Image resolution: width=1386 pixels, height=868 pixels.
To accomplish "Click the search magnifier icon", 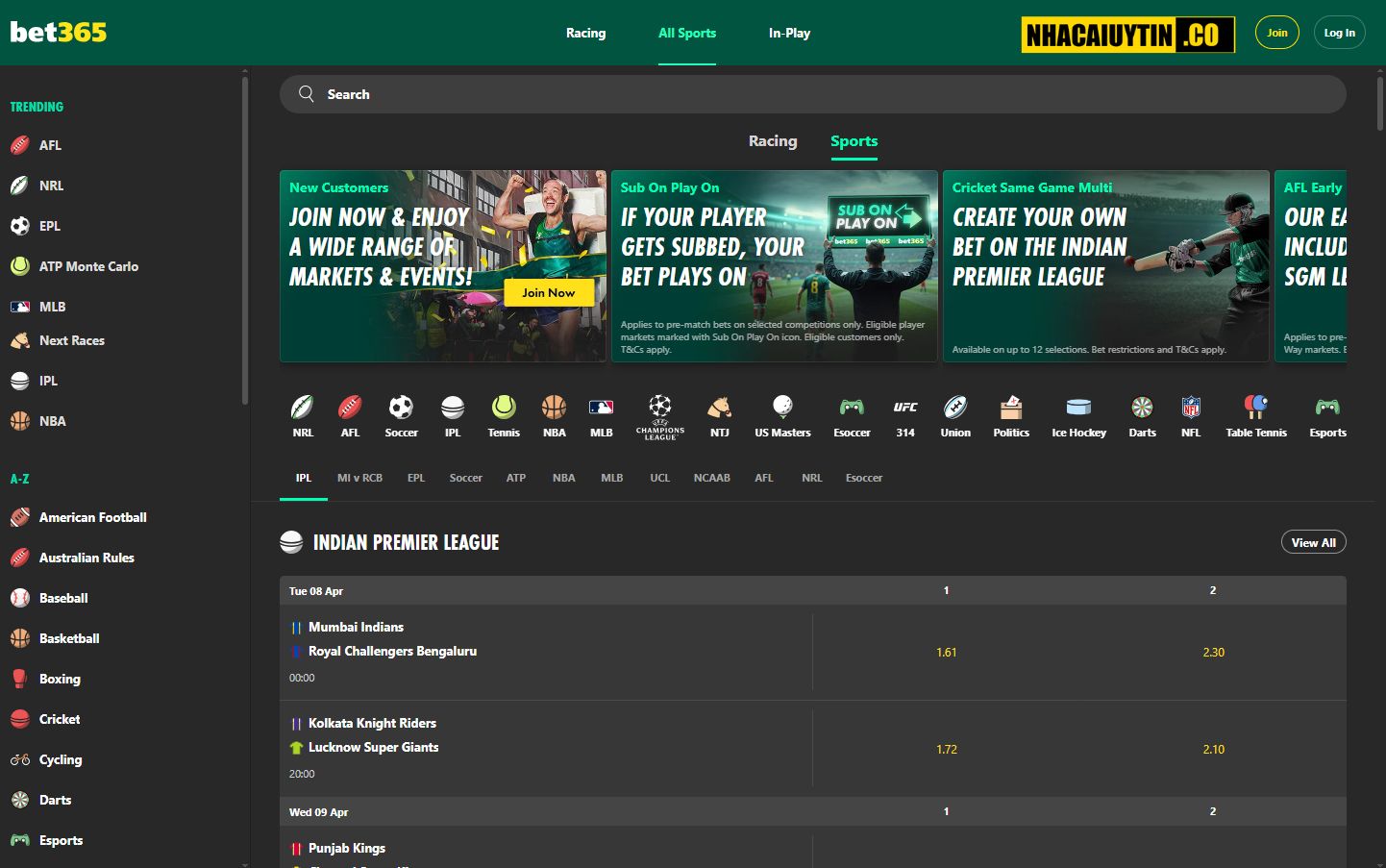I will [x=307, y=93].
